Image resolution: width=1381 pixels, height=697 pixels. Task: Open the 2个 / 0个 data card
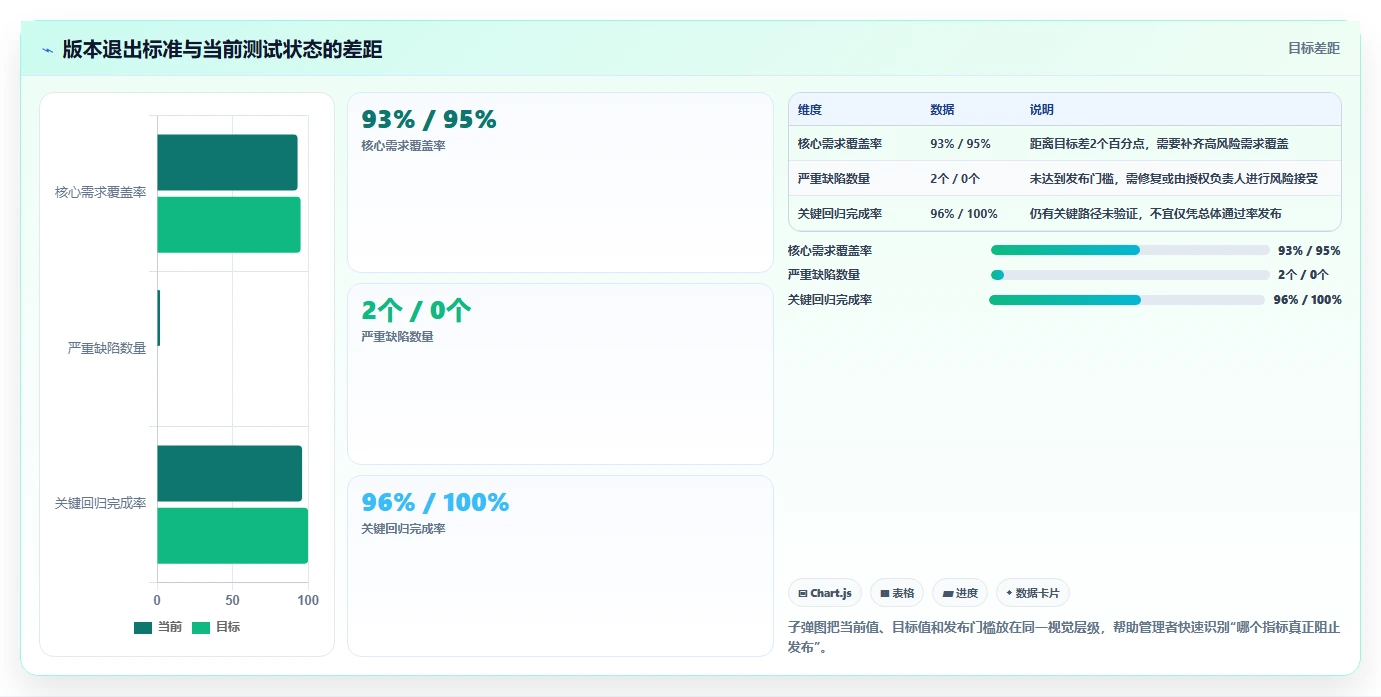(x=560, y=374)
